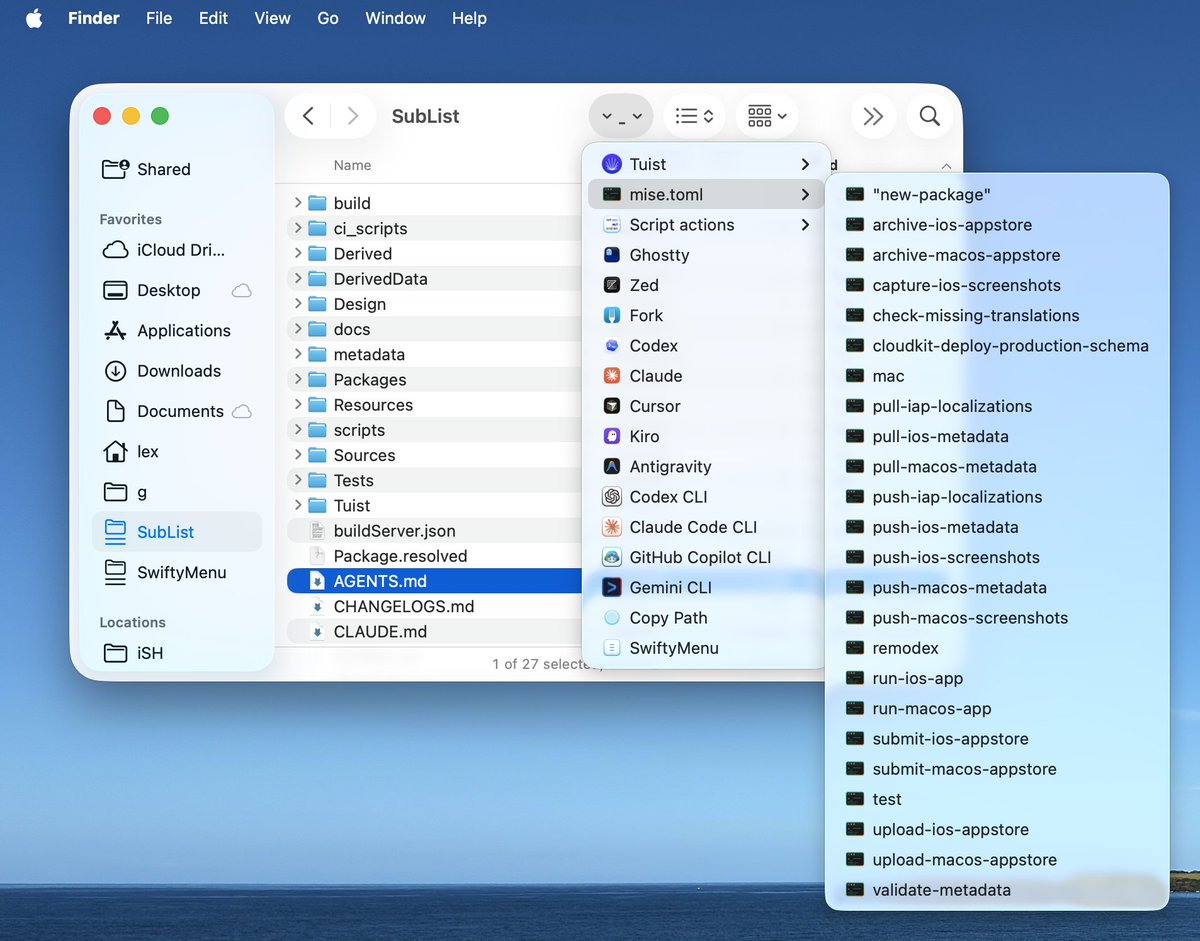The height and width of the screenshot is (941, 1200).
Task: Run the remodex task
Action: [997, 648]
